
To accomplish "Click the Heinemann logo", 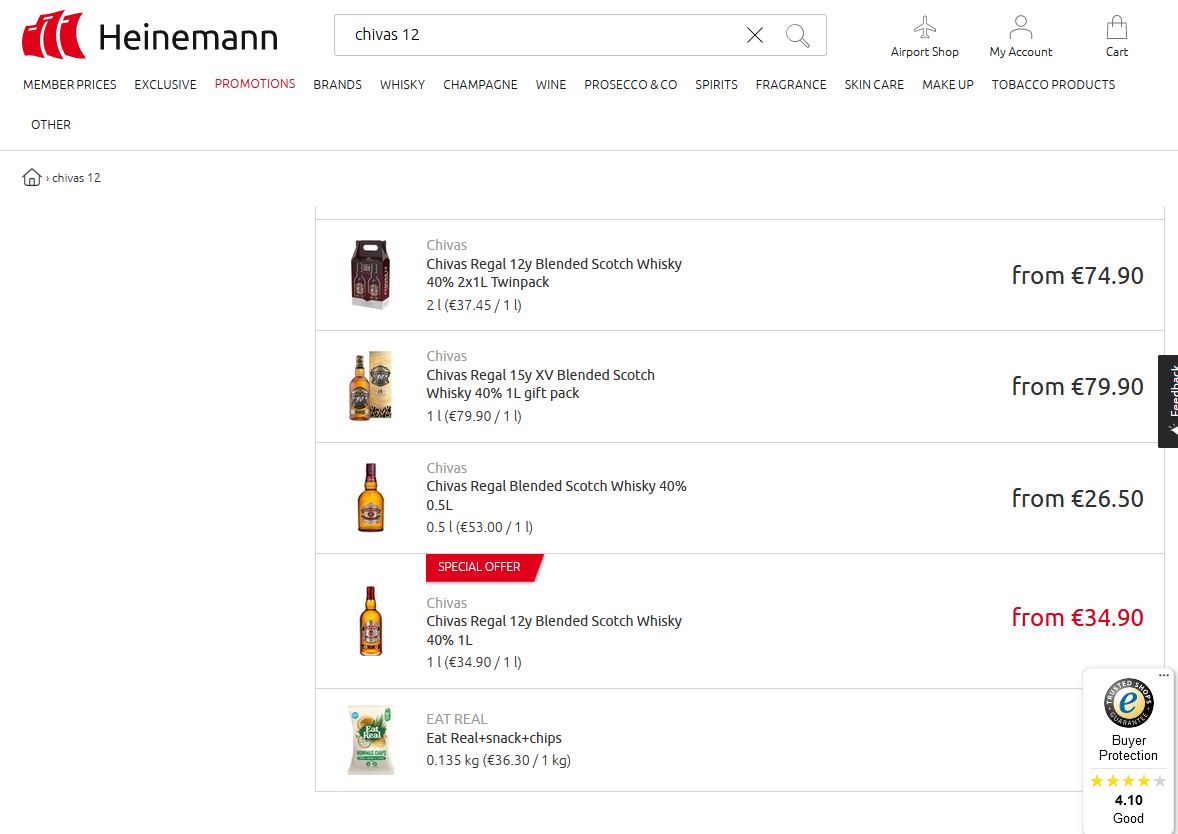I will [150, 35].
